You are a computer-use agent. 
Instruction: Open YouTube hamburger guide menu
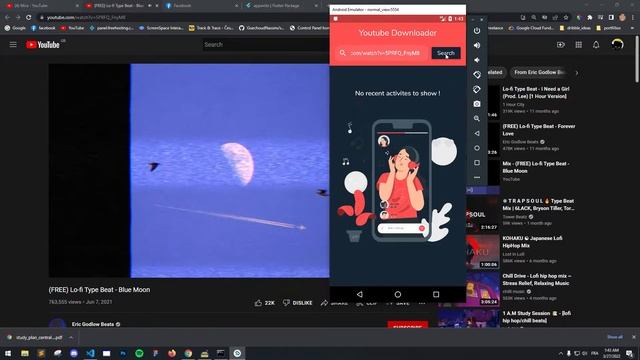click(13, 44)
